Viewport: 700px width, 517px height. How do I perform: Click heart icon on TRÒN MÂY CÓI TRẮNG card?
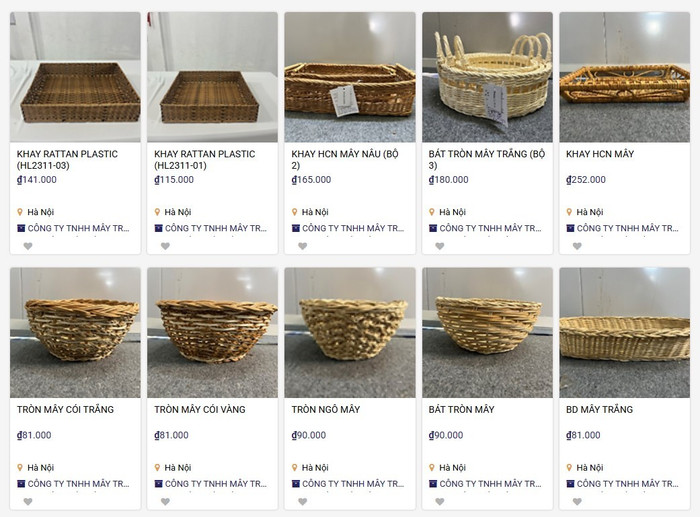(28, 501)
